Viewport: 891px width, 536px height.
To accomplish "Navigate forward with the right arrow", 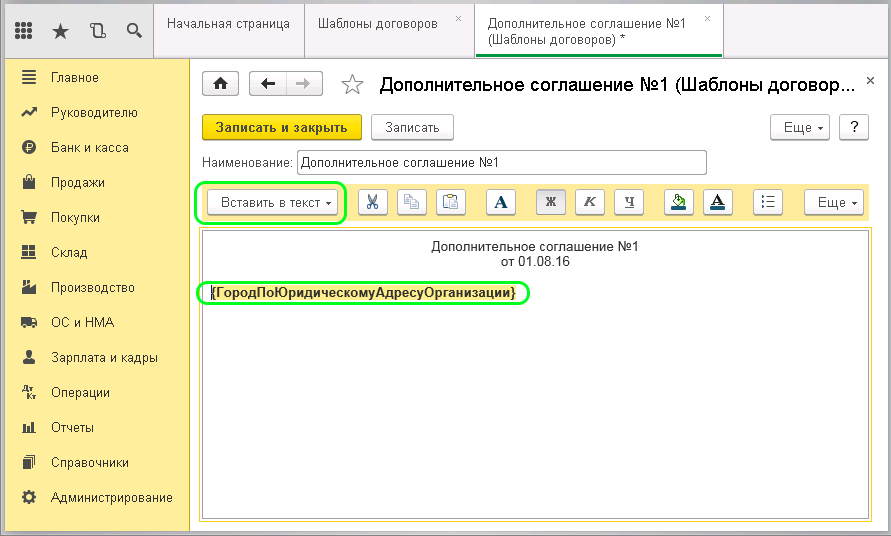I will tap(304, 84).
